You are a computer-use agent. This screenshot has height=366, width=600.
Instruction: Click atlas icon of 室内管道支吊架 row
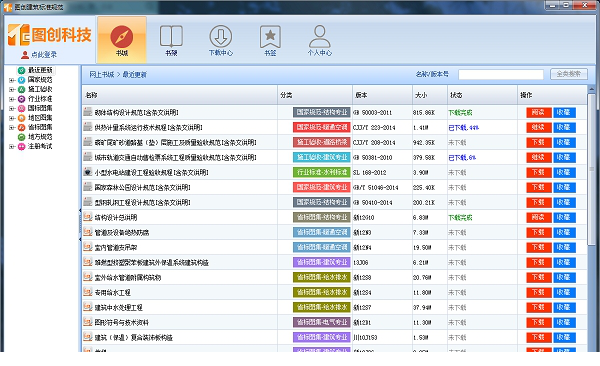click(x=88, y=247)
